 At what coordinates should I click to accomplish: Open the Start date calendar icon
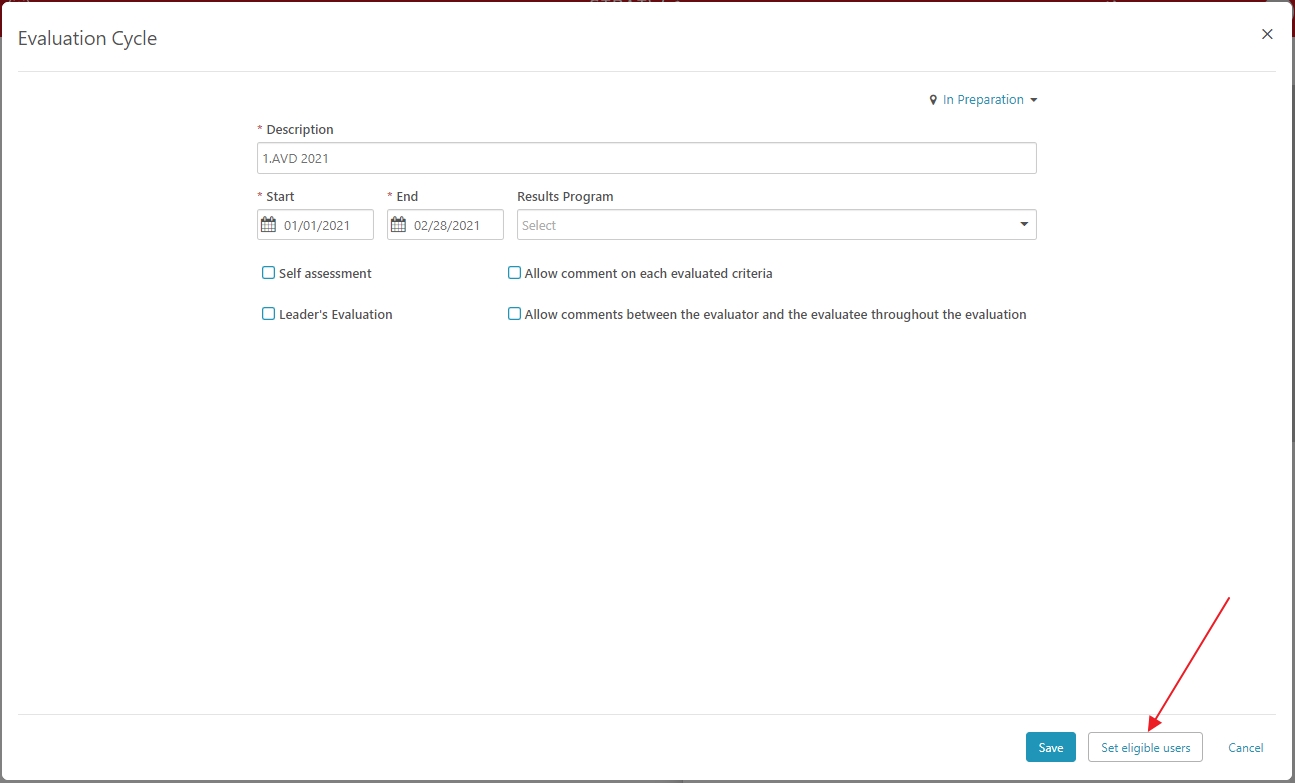(268, 225)
